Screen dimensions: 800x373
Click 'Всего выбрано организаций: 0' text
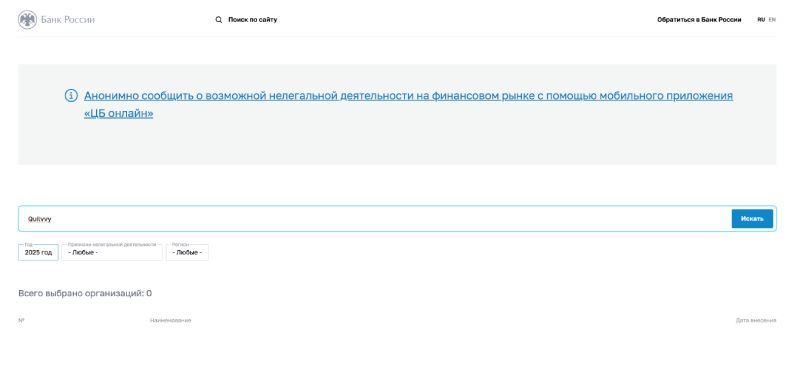click(x=85, y=293)
